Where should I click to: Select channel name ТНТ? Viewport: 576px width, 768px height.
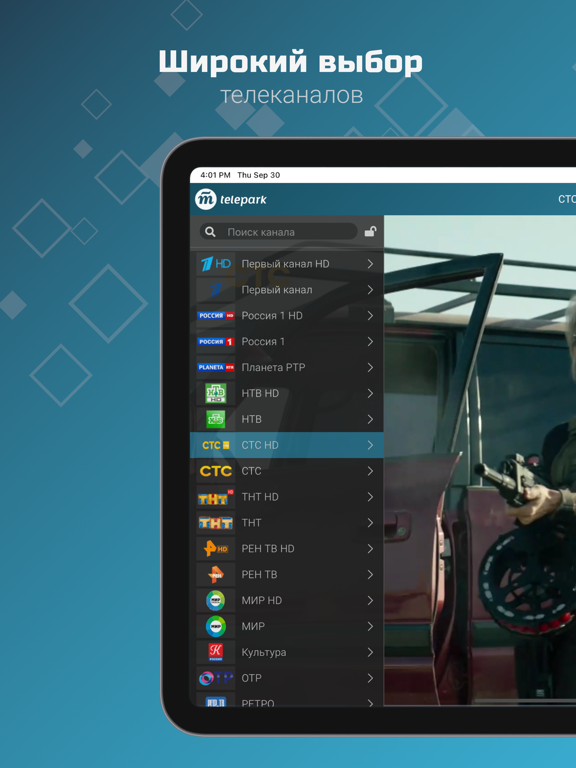tap(251, 523)
